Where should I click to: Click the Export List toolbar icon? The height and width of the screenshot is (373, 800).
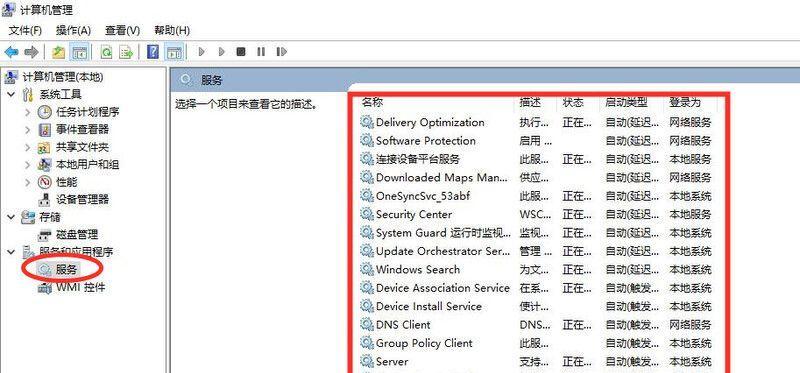pos(126,52)
